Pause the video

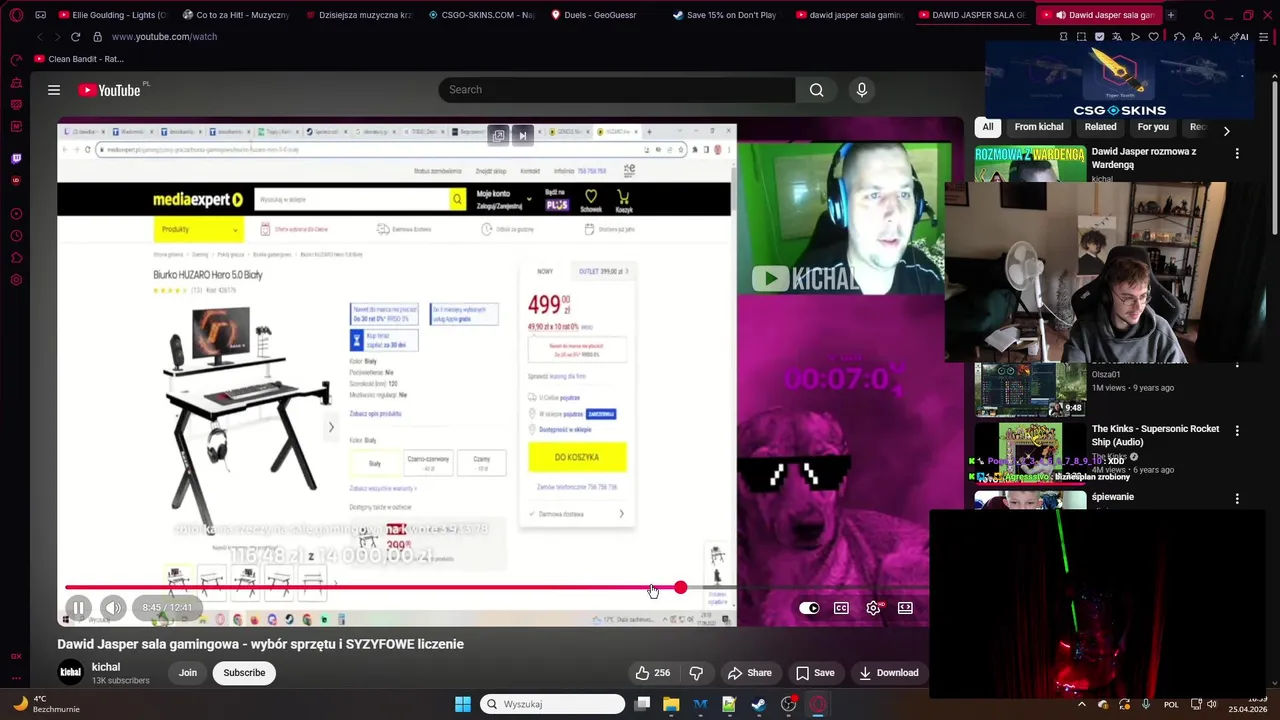pos(78,608)
